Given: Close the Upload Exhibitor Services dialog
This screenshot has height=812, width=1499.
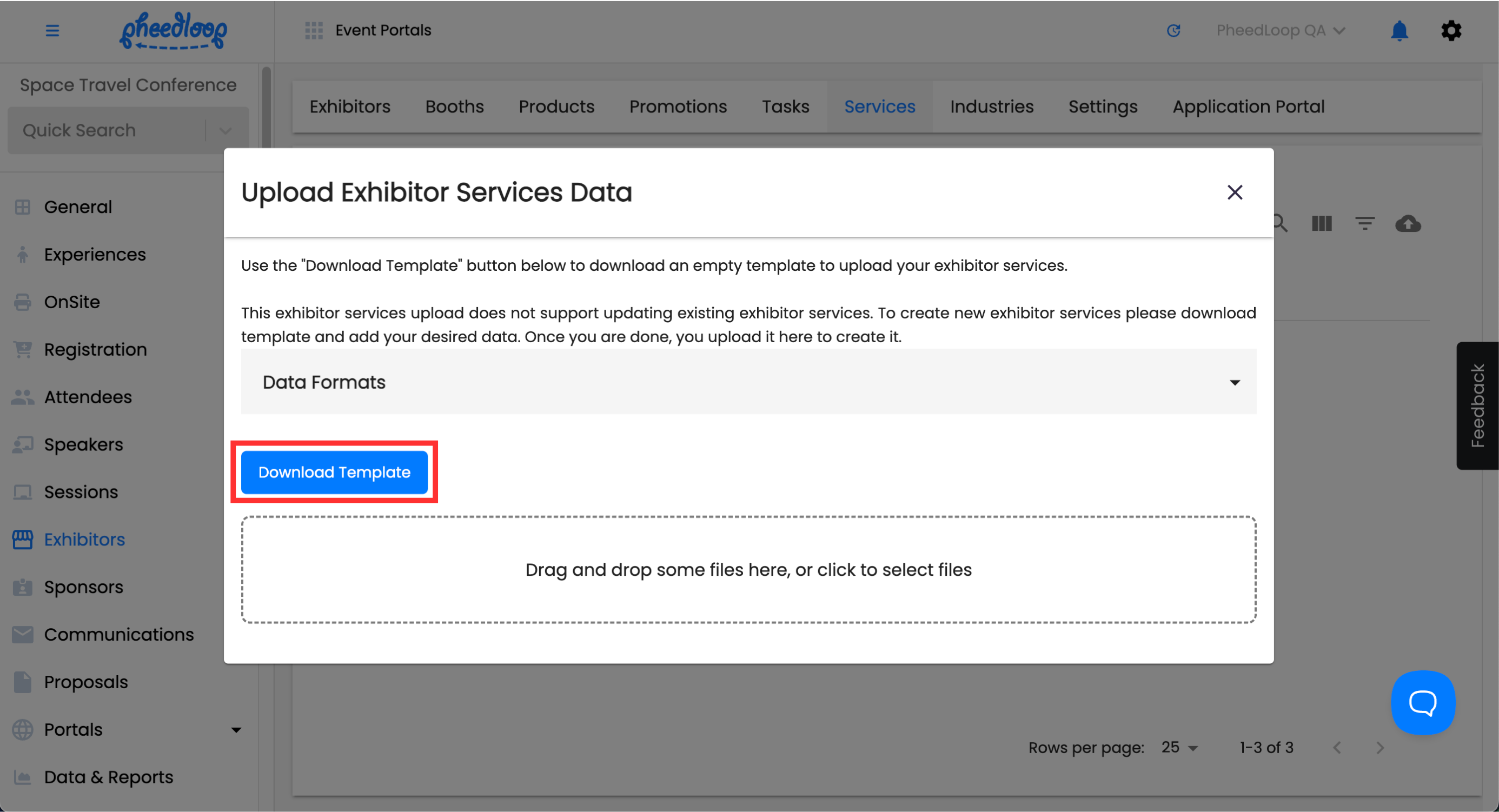Looking at the screenshot, I should [x=1234, y=192].
